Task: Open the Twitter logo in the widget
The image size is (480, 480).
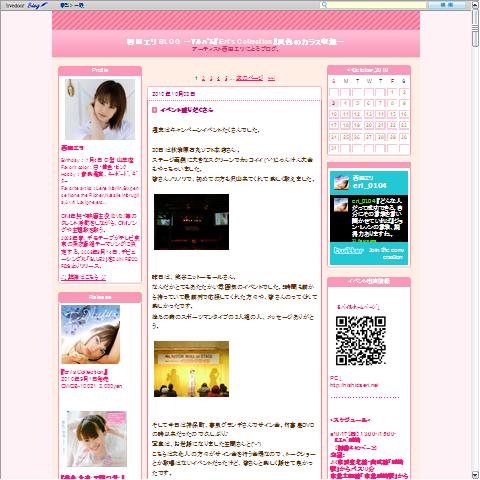Action: pos(348,250)
